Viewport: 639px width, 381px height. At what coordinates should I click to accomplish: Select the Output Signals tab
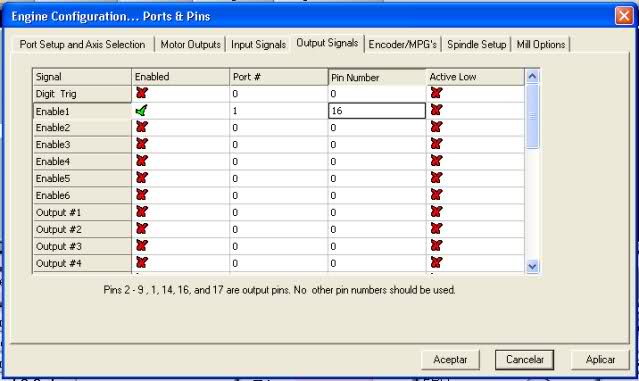[327, 43]
